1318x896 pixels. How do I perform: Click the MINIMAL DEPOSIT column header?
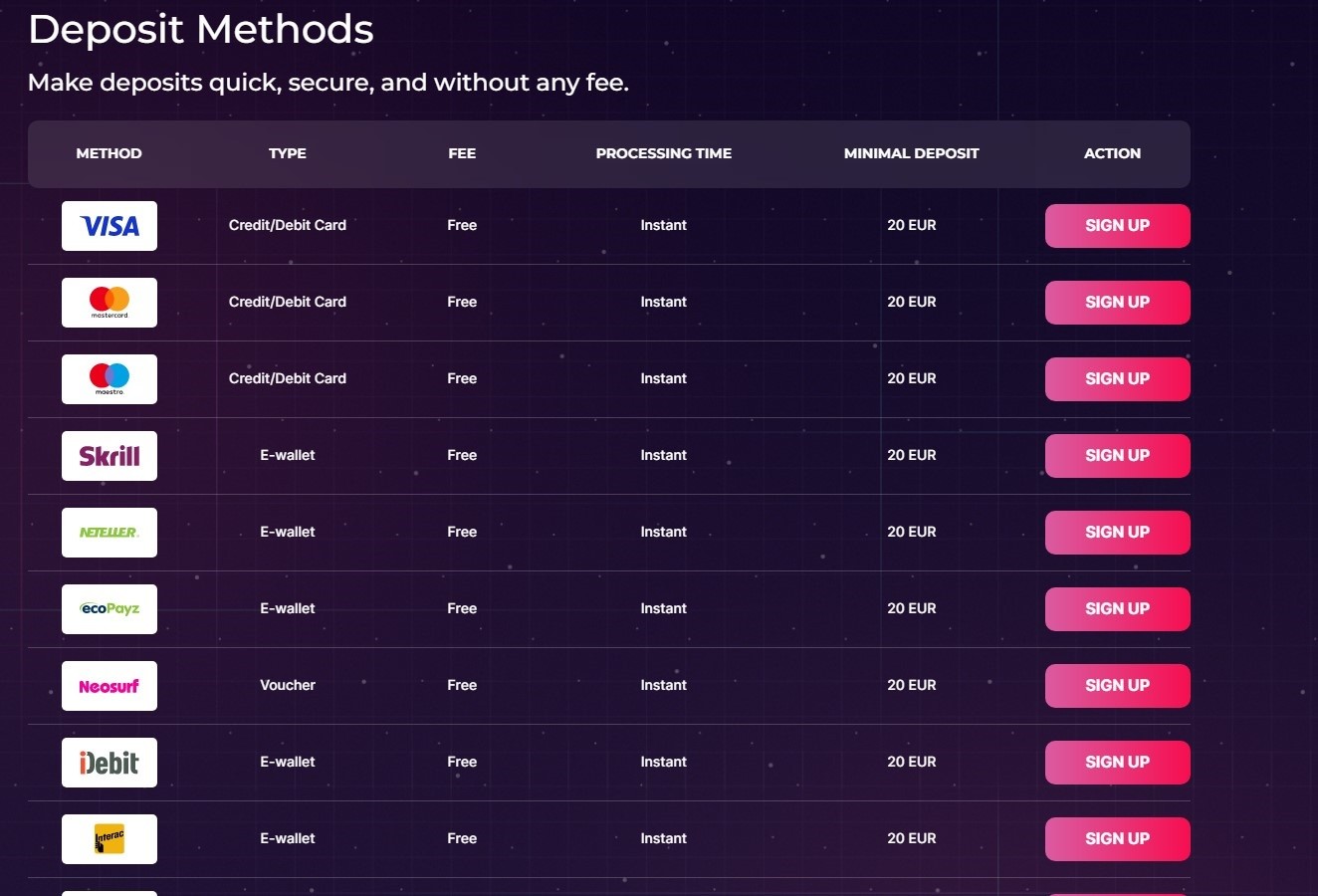pos(912,153)
